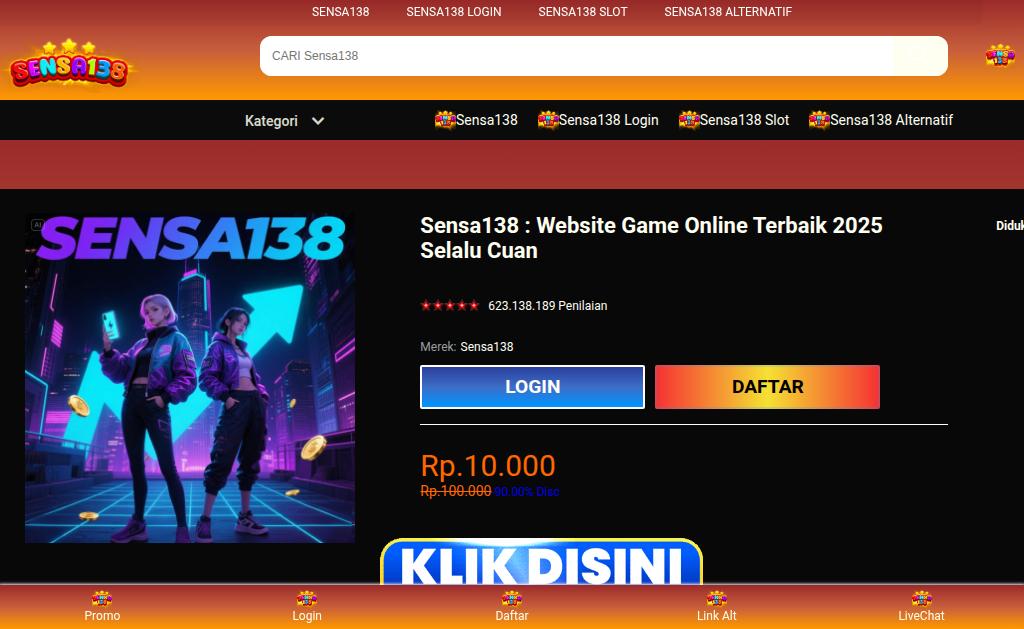
Task: Tap the Link Alt icon in bottom bar
Action: coord(716,598)
